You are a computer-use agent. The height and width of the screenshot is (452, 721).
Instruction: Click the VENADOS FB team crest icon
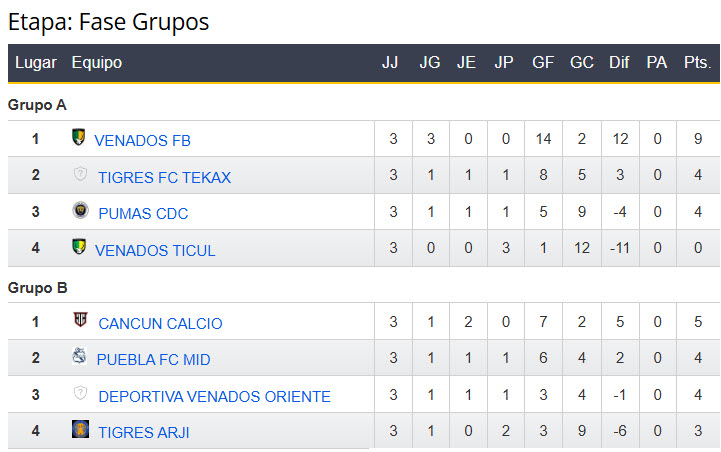pyautogui.click(x=79, y=137)
